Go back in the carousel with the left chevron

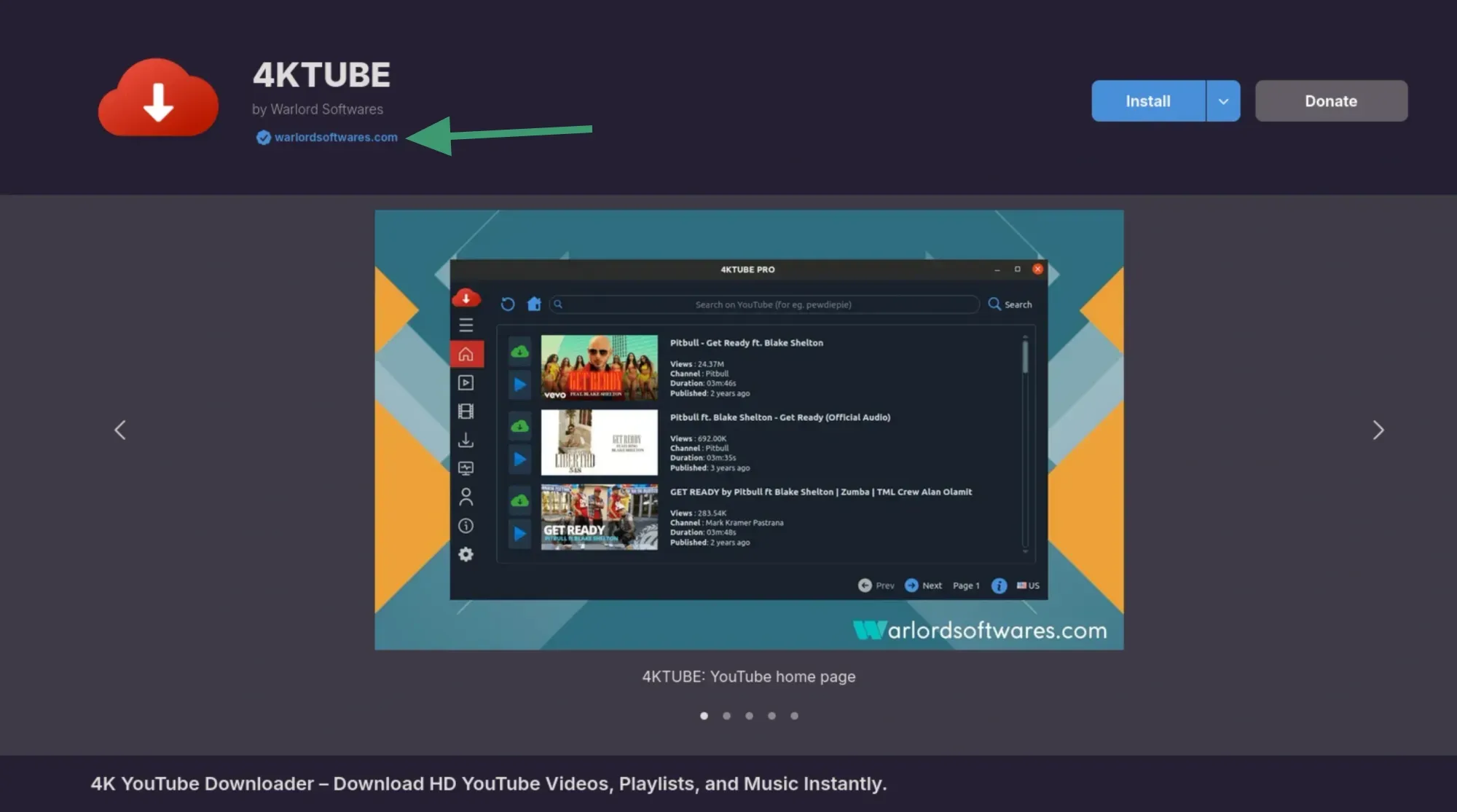[x=120, y=430]
